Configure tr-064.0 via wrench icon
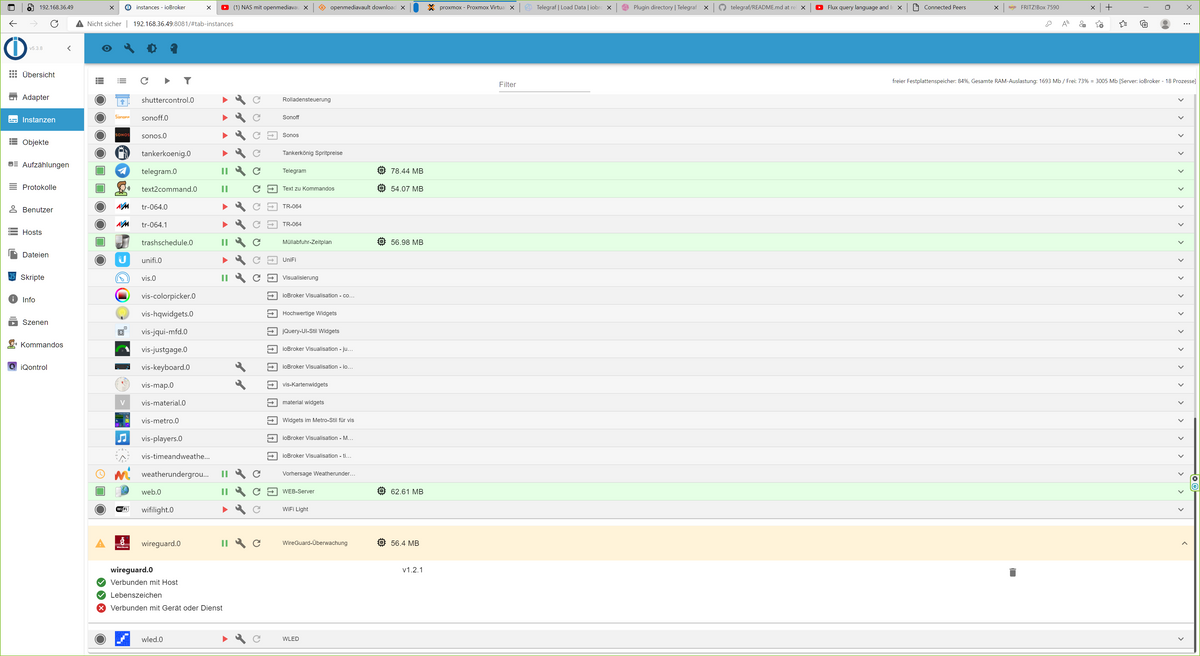Viewport: 1200px width, 656px height. tap(240, 206)
